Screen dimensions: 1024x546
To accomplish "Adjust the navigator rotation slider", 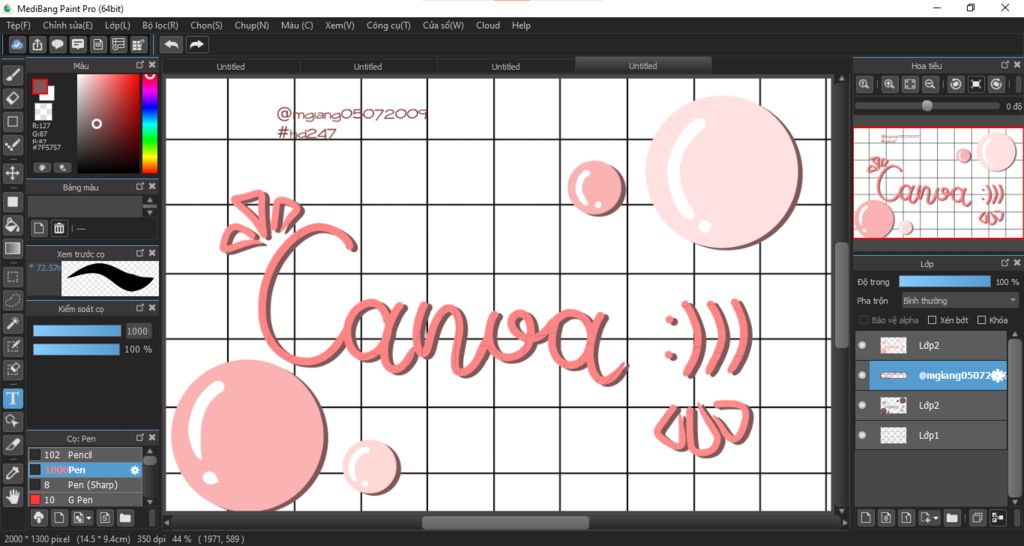I will click(927, 106).
